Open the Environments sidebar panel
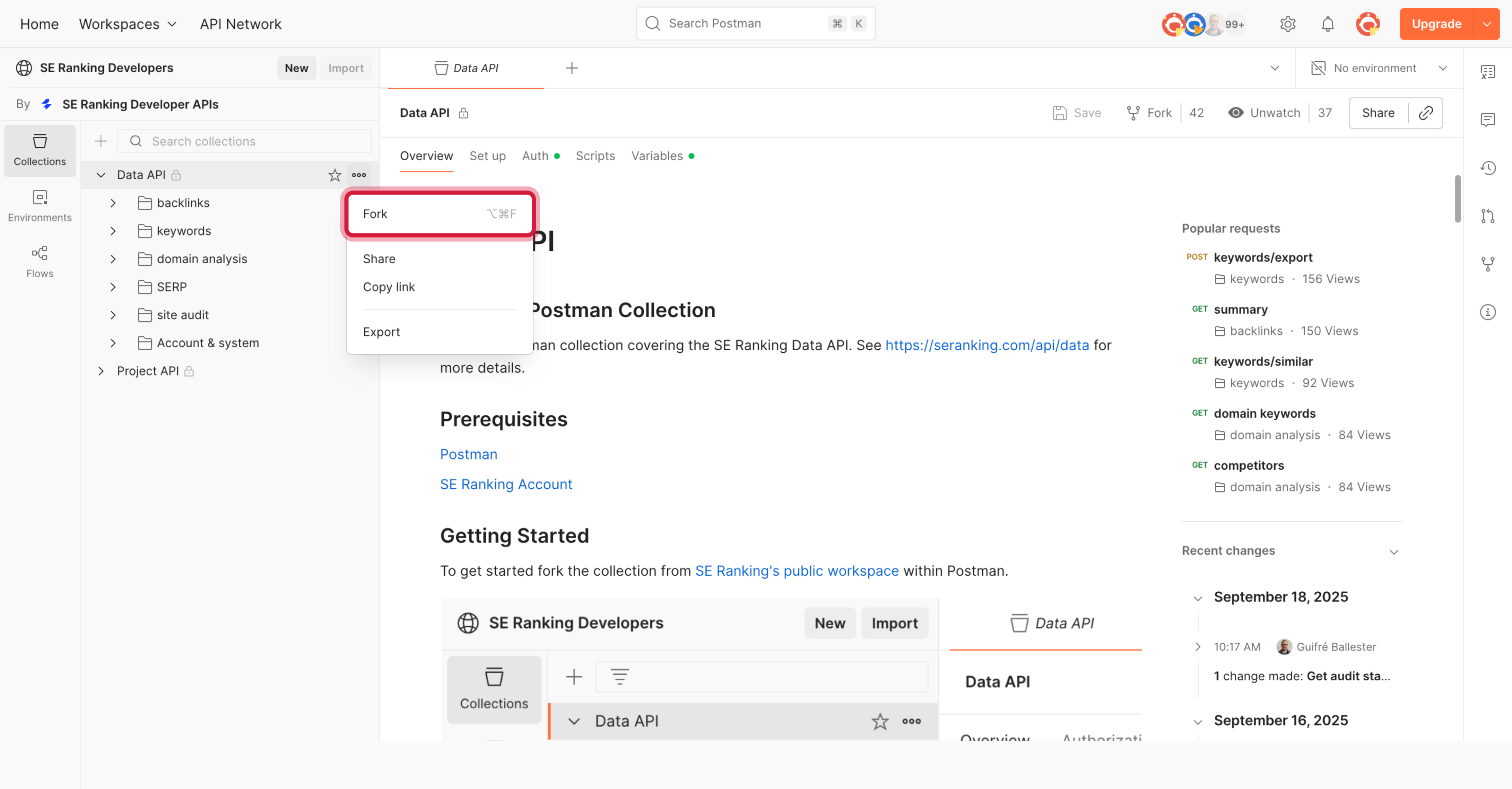1512x789 pixels. point(39,205)
